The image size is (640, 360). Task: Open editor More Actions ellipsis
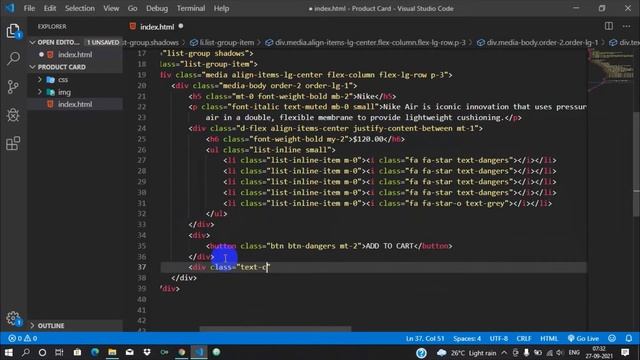(x=627, y=27)
